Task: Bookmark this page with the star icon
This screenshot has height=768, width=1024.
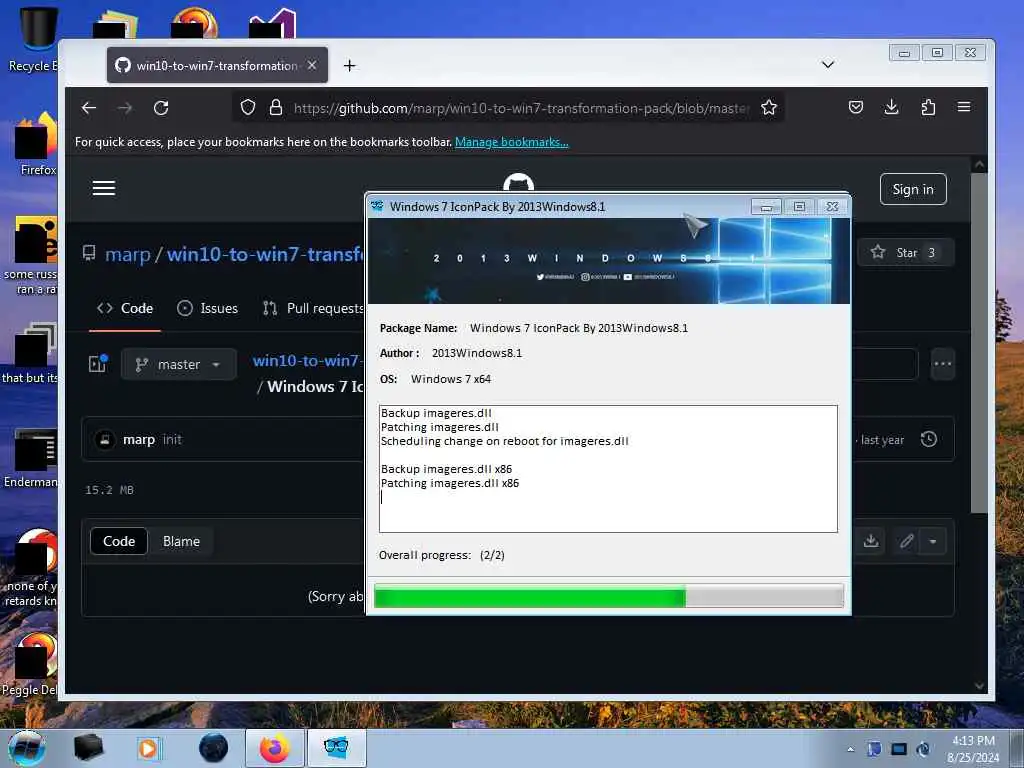Action: [769, 108]
